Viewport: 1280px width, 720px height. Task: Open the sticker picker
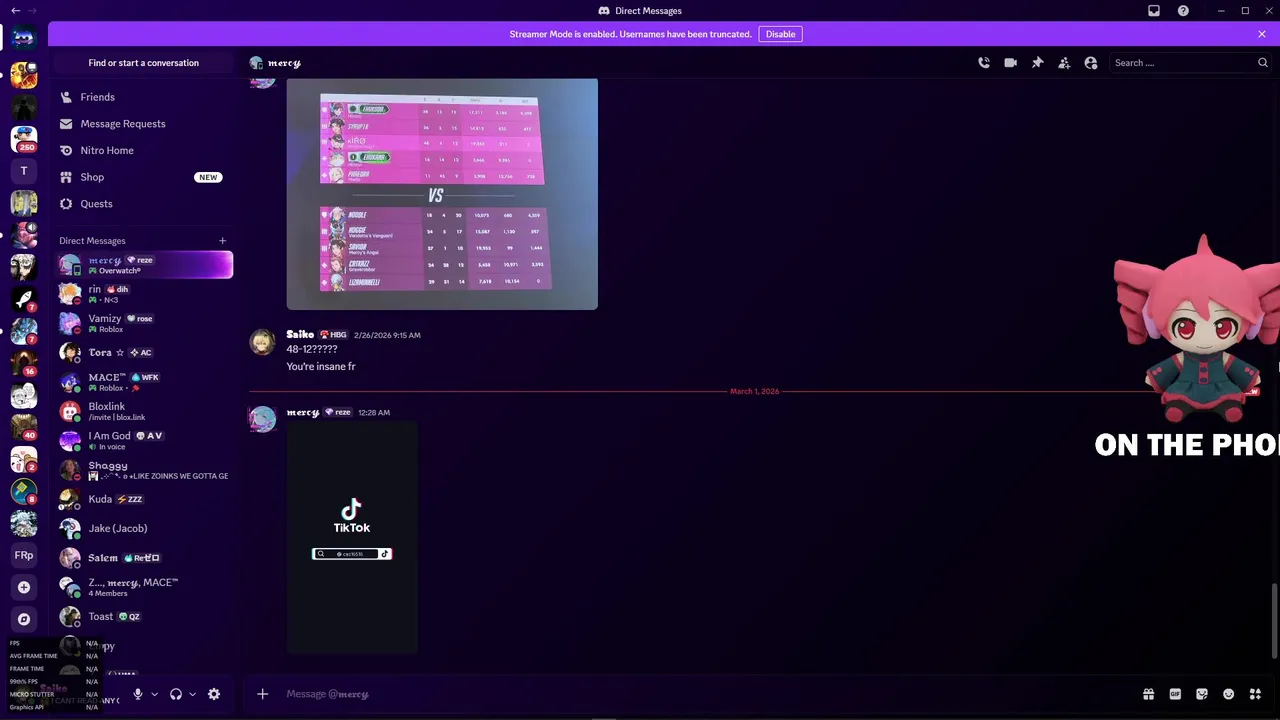point(1202,694)
